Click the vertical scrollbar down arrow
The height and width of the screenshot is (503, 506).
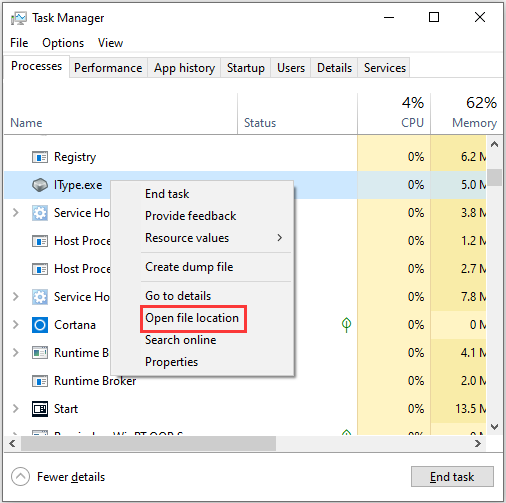[x=494, y=427]
